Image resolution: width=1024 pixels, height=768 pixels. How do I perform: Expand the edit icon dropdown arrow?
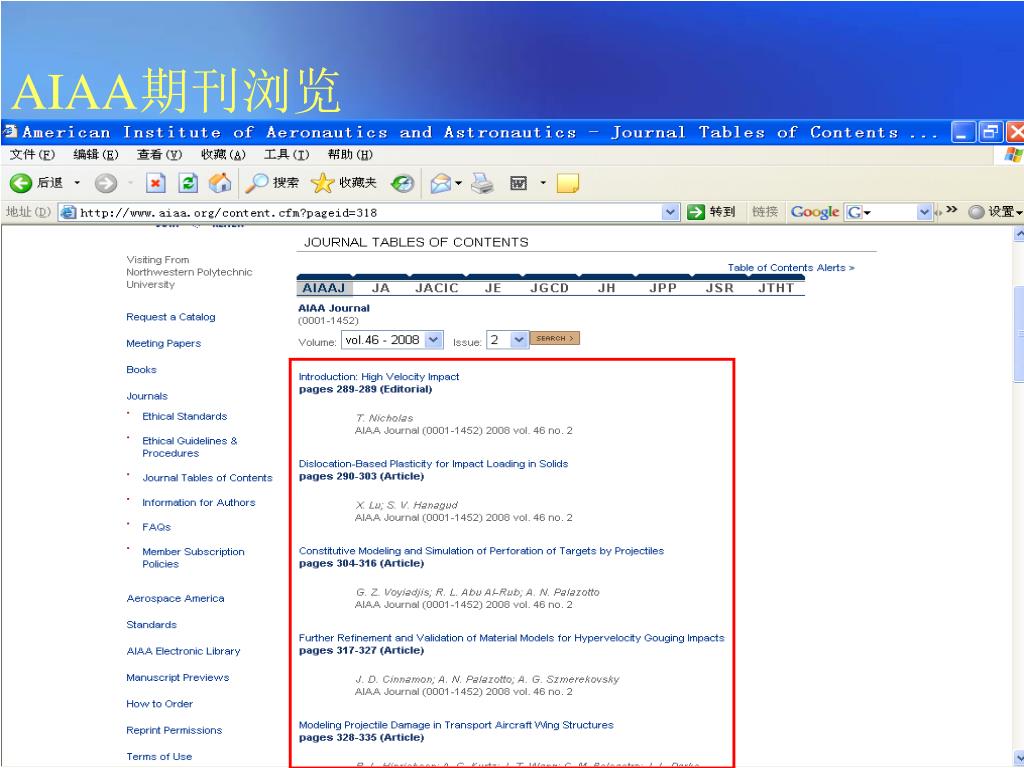click(543, 184)
